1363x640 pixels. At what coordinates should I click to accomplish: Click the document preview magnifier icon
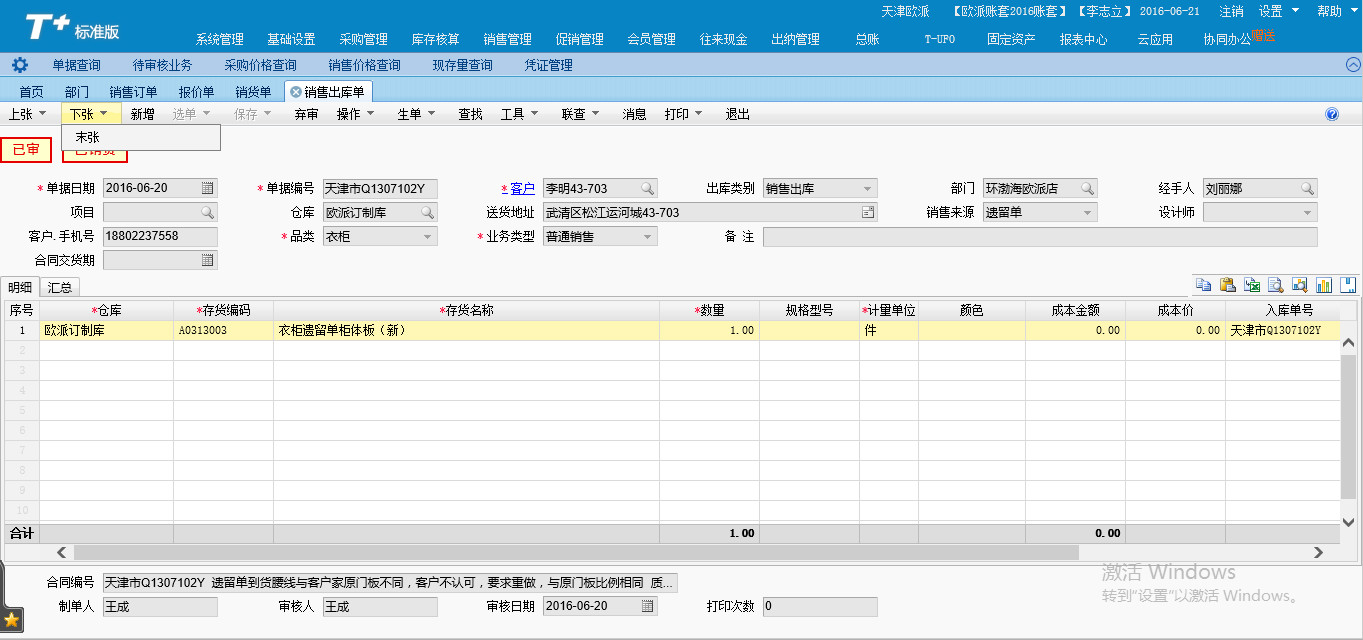1276,285
